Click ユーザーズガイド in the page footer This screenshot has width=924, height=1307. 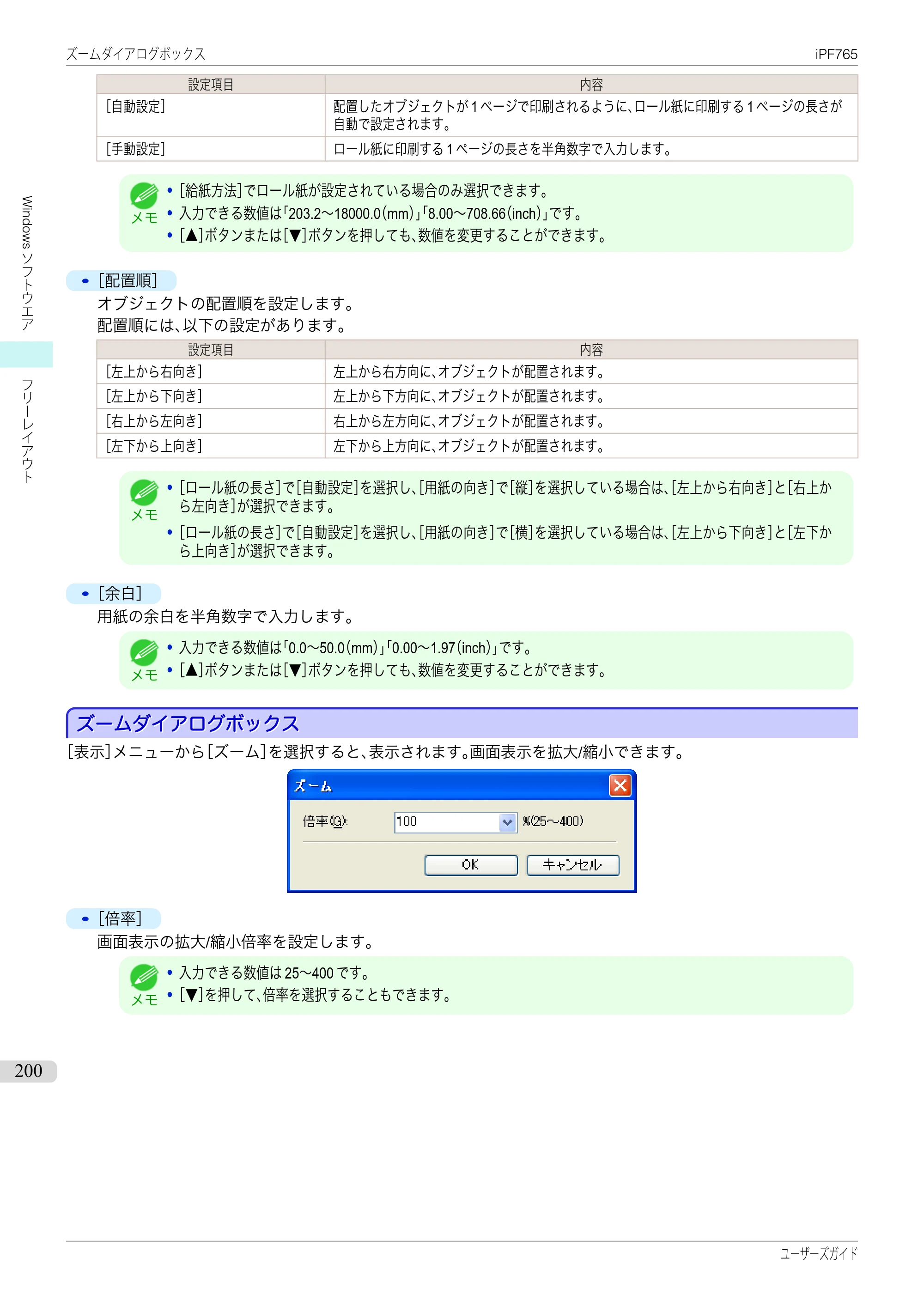click(x=819, y=1253)
